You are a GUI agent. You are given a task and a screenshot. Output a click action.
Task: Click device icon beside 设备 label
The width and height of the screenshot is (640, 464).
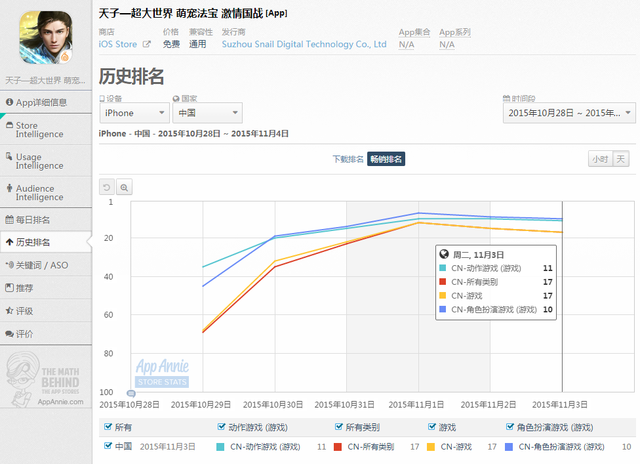102,98
